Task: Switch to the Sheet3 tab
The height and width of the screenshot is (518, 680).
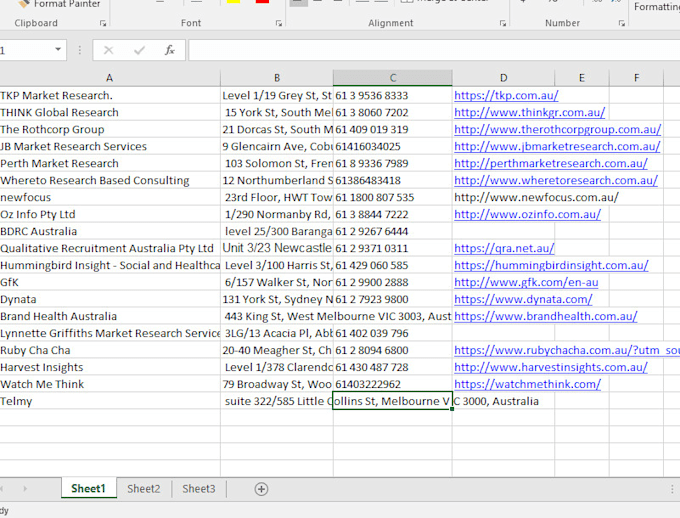Action: 199,488
